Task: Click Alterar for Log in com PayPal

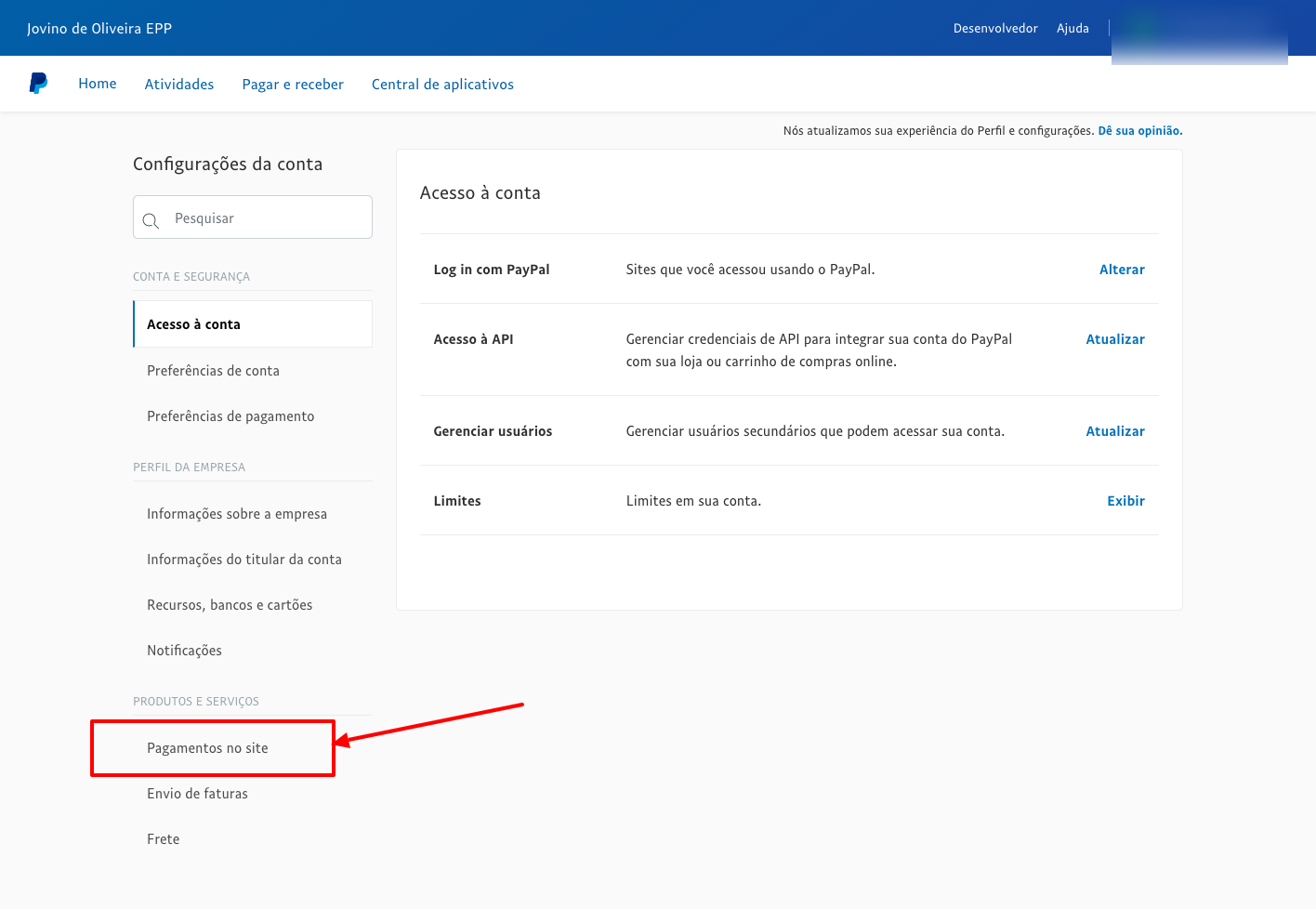Action: 1122,270
